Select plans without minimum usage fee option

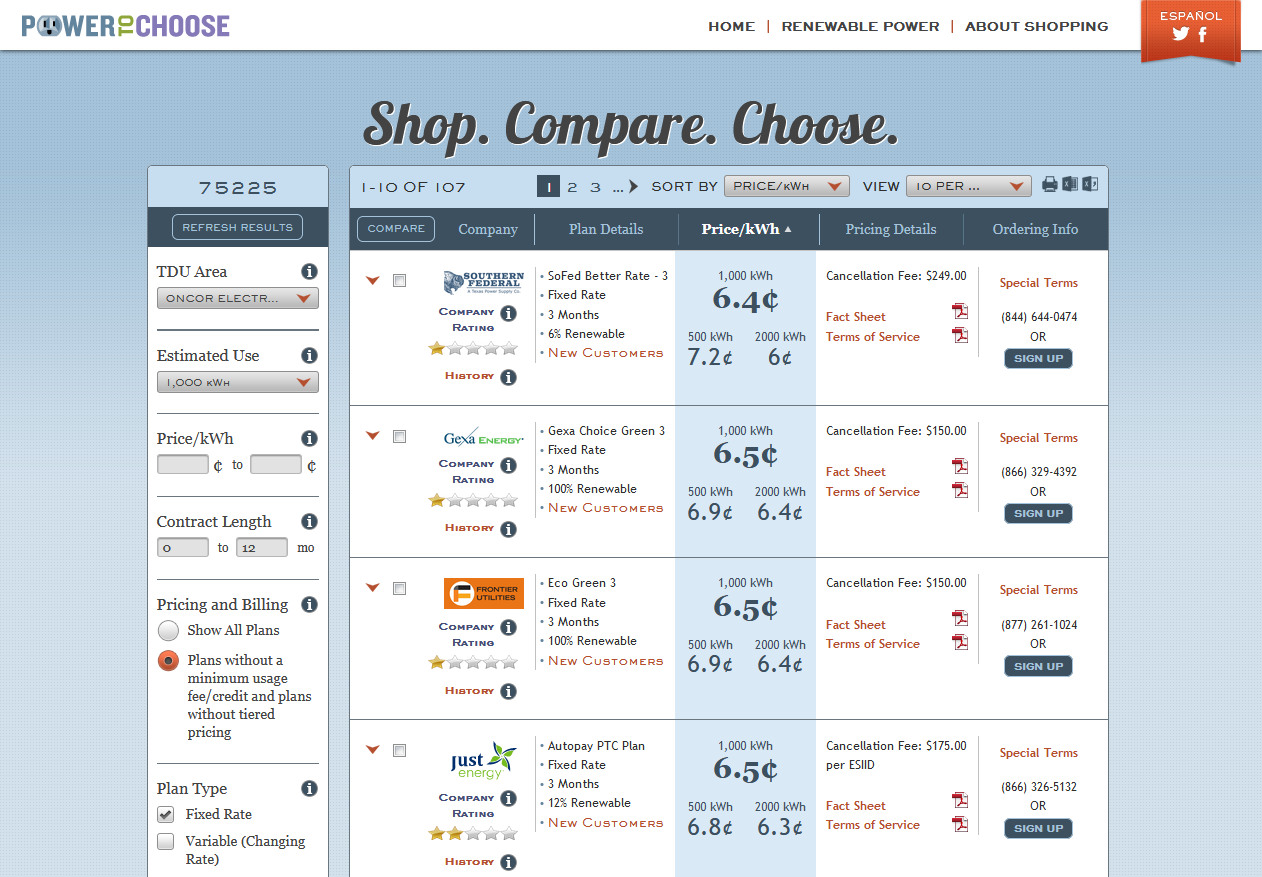[x=169, y=661]
